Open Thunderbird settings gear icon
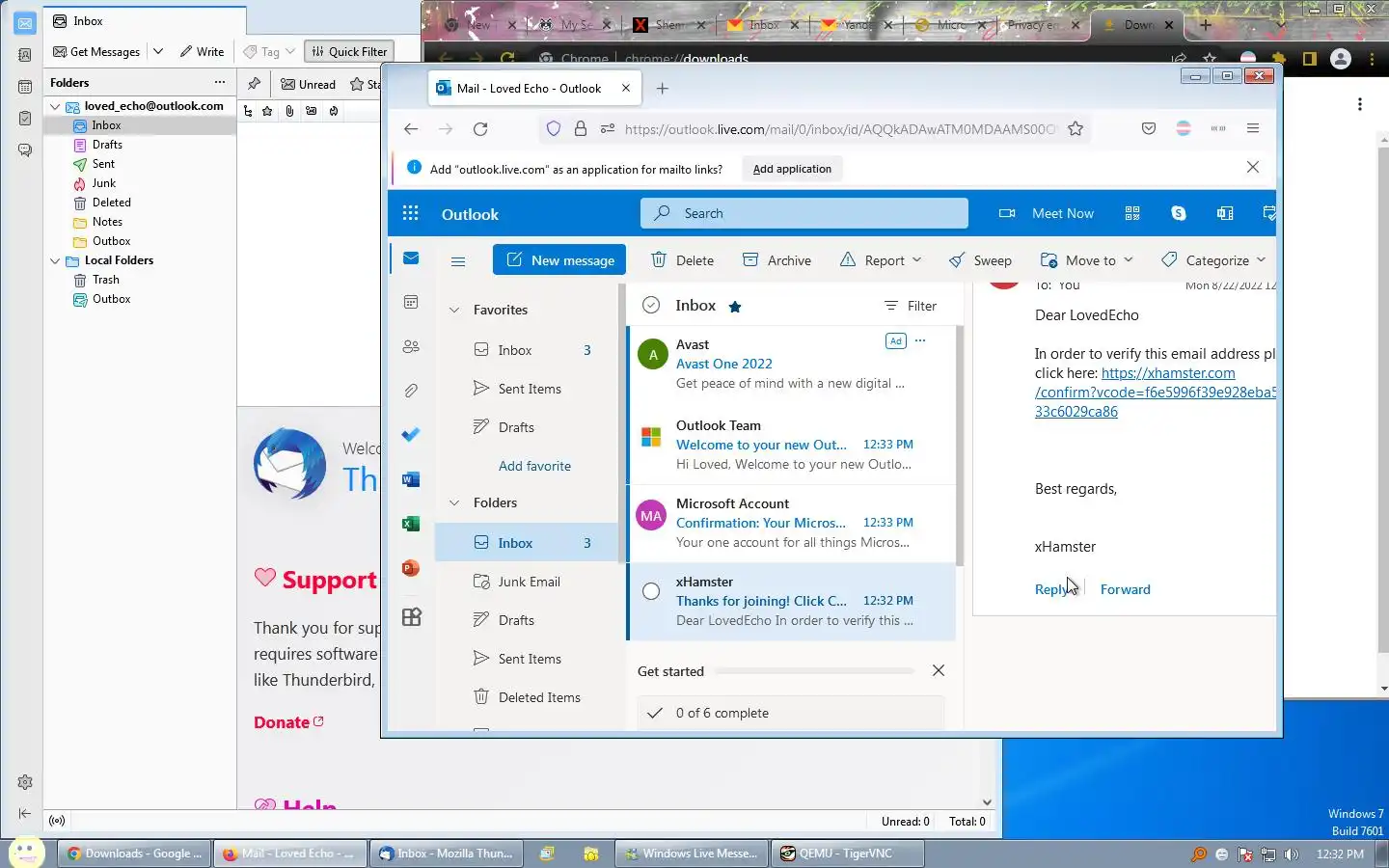Screen dimensions: 1389x868 [x=25, y=782]
